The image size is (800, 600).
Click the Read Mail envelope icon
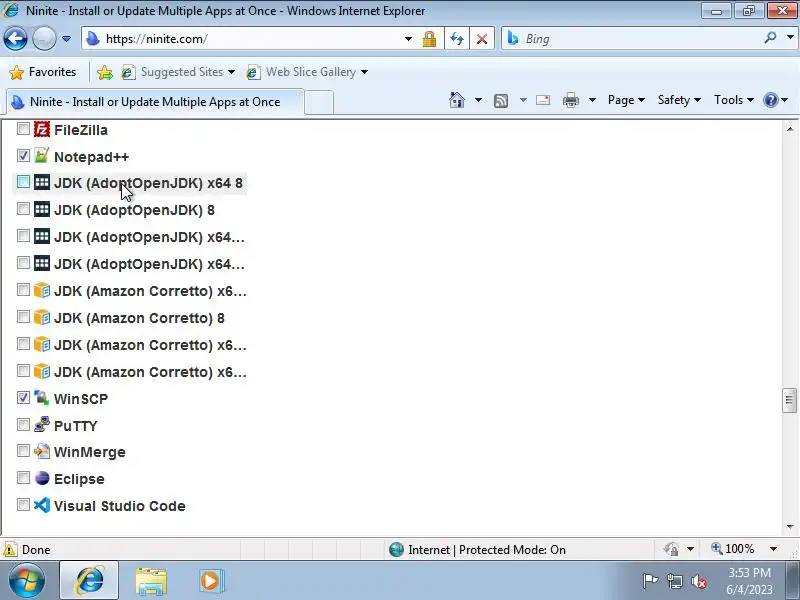pos(543,100)
